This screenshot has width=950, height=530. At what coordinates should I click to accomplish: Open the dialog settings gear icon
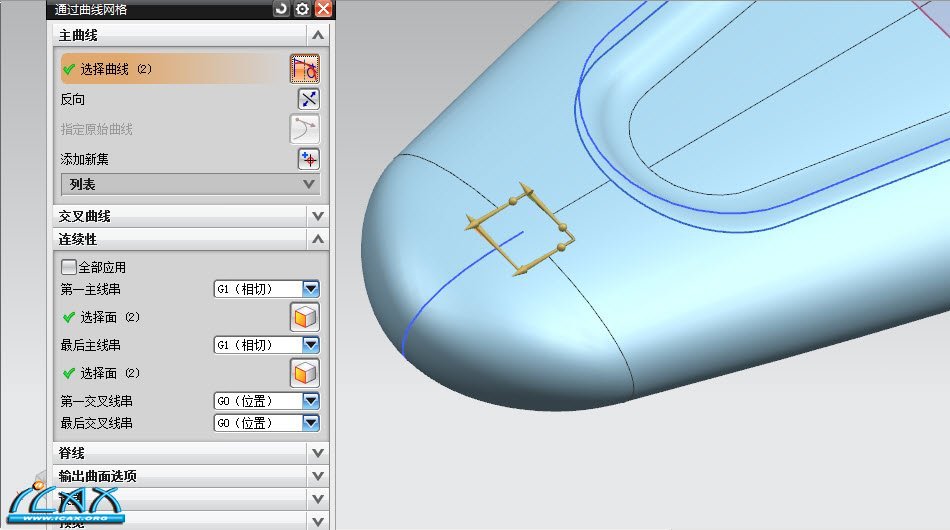(302, 9)
